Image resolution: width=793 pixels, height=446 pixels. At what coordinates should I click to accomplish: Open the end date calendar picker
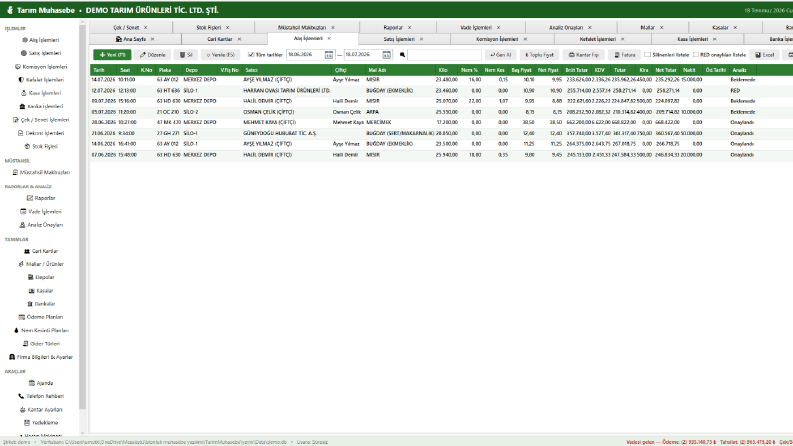coord(386,55)
